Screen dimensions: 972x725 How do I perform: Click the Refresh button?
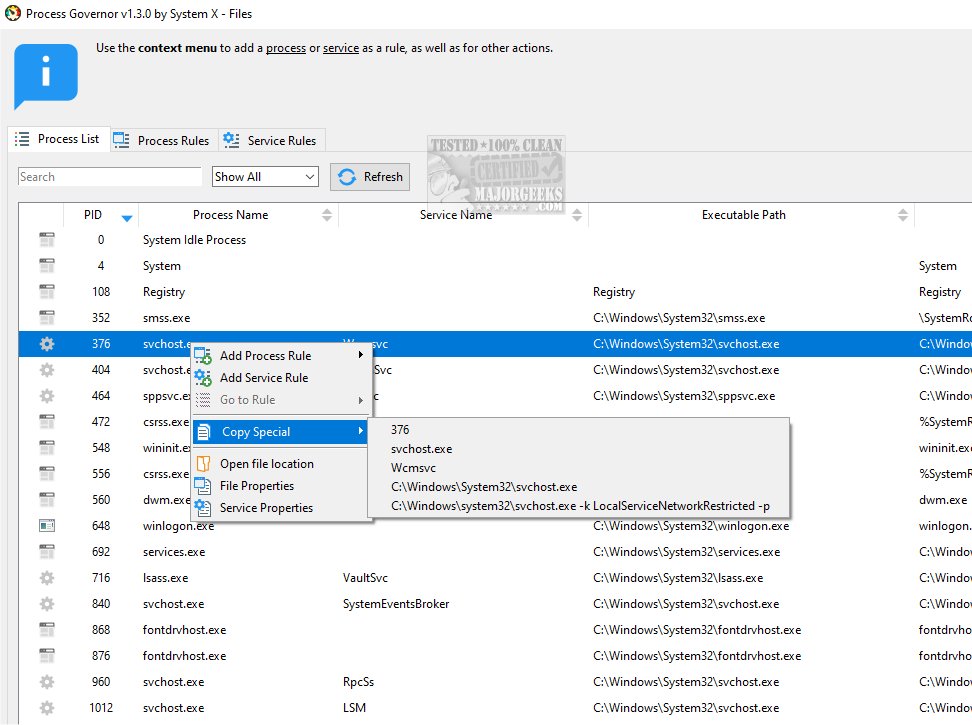point(370,177)
